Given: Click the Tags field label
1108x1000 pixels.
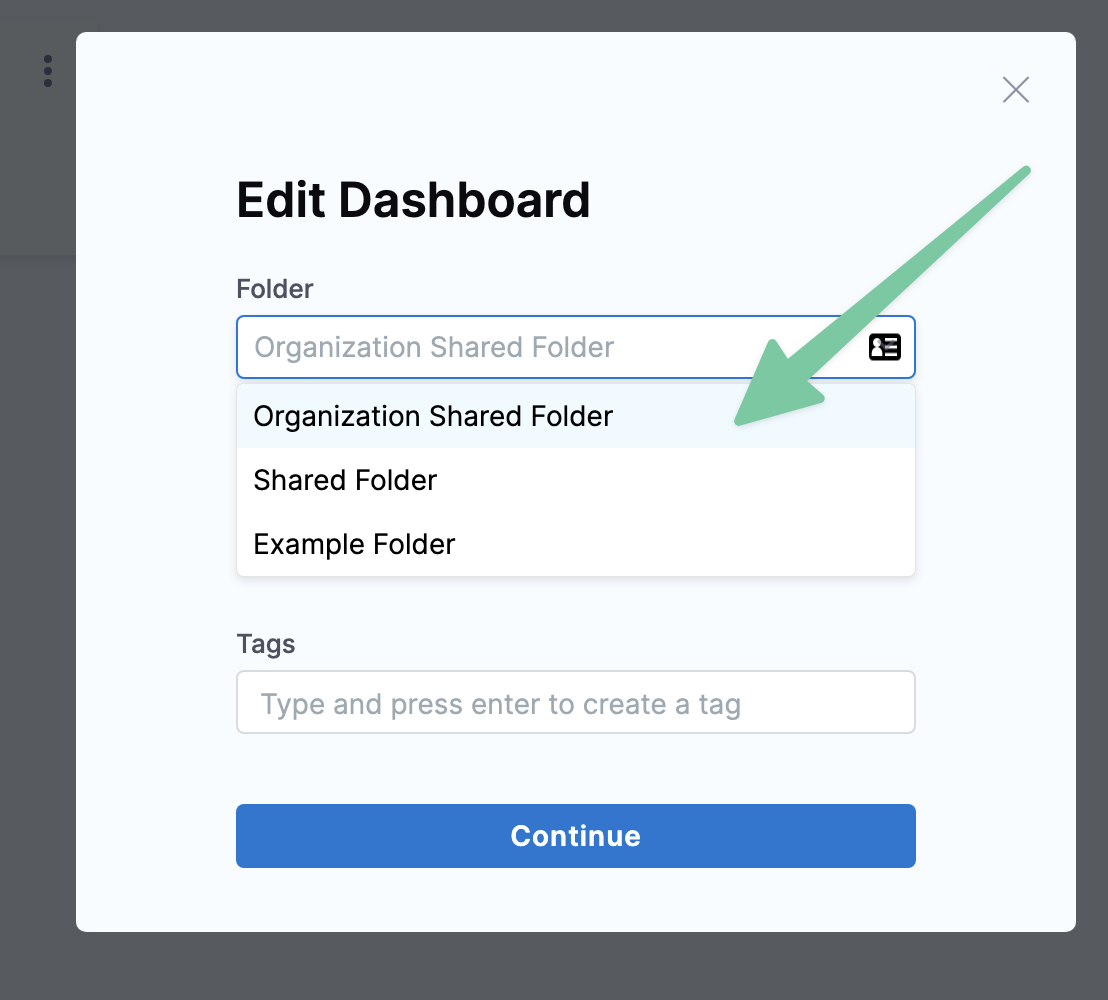Looking at the screenshot, I should pyautogui.click(x=265, y=643).
